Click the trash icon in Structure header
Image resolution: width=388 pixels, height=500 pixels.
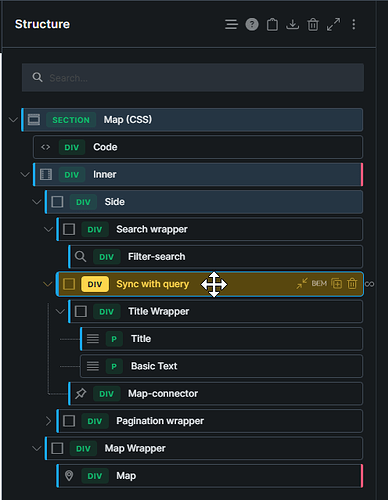pos(313,24)
